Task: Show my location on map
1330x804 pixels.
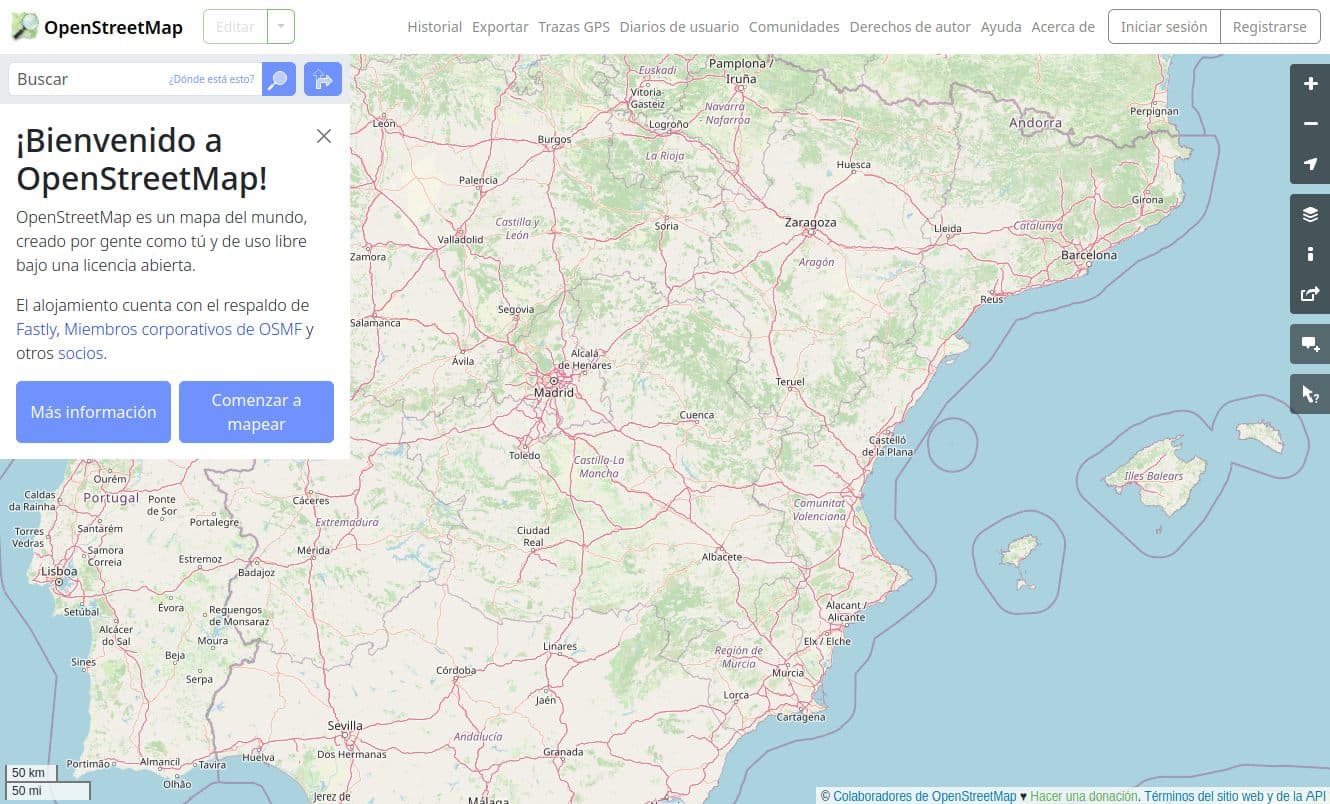Action: click(1310, 164)
